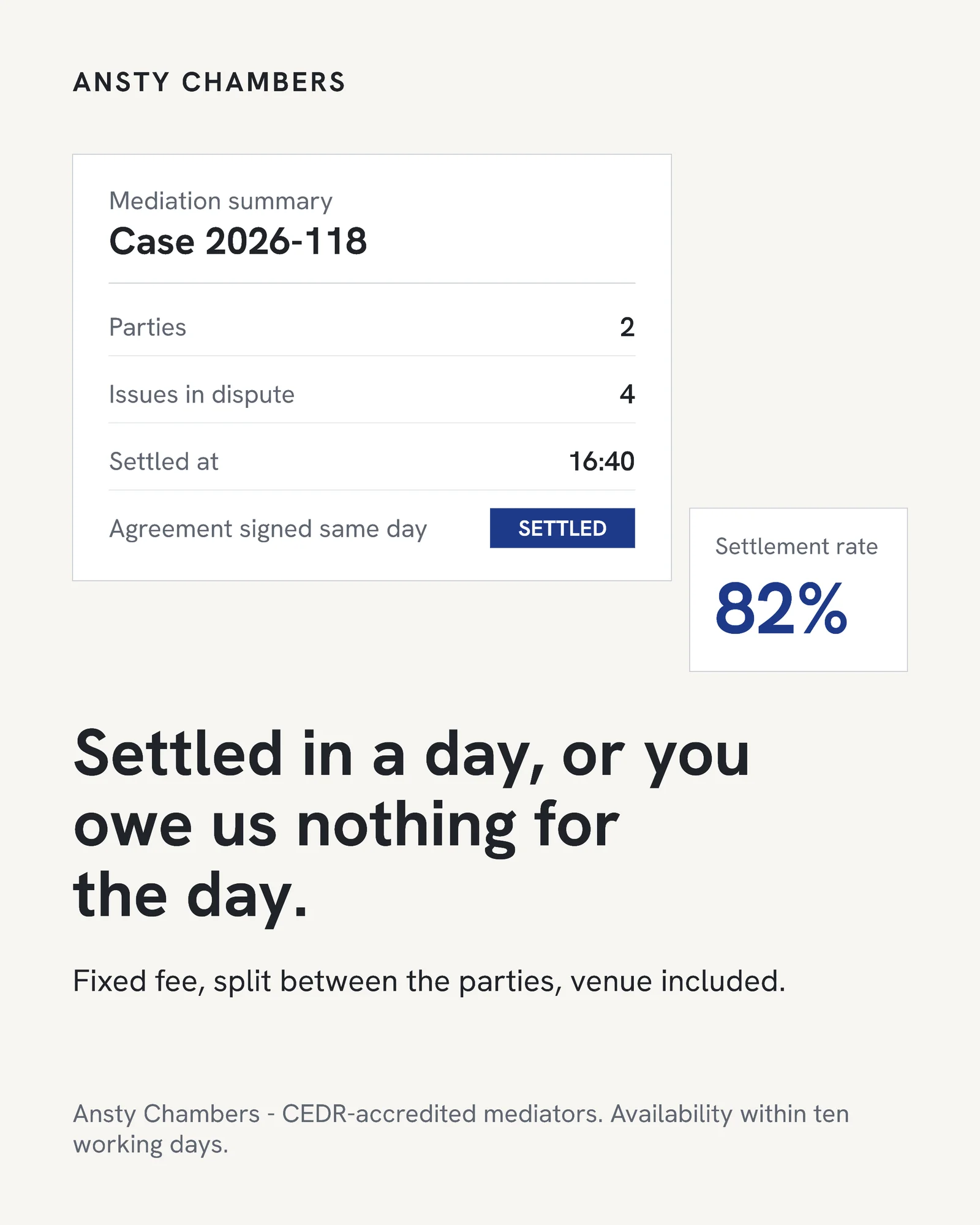Click the 'working days.' footer line

[x=151, y=1145]
